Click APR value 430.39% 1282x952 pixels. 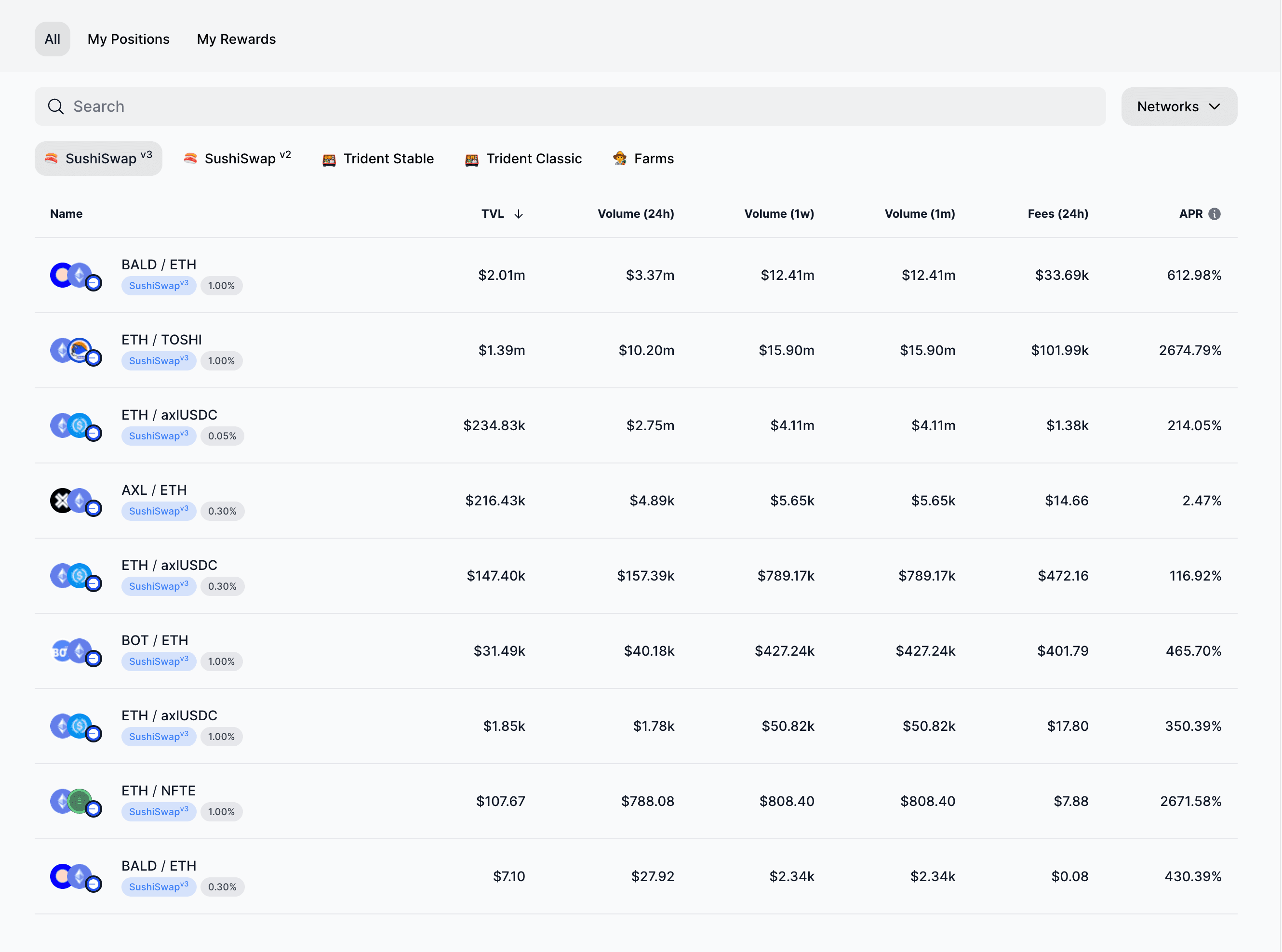pos(1193,876)
